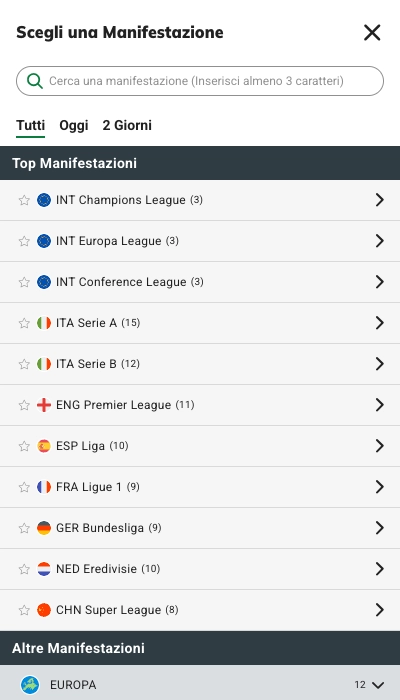
Task: Open ENG Premier League competition
Action: [200, 405]
